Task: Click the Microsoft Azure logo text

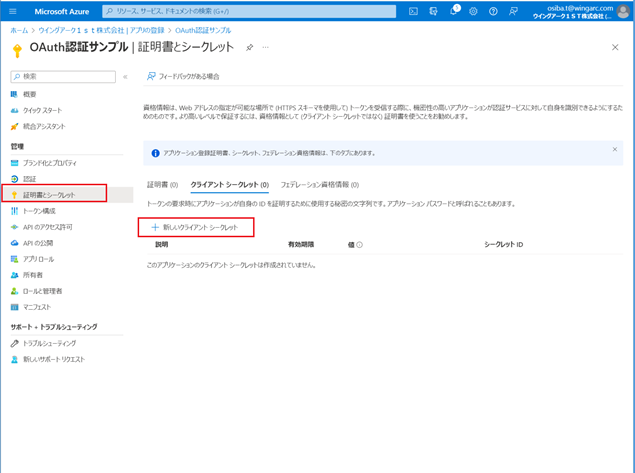Action: click(x=62, y=12)
